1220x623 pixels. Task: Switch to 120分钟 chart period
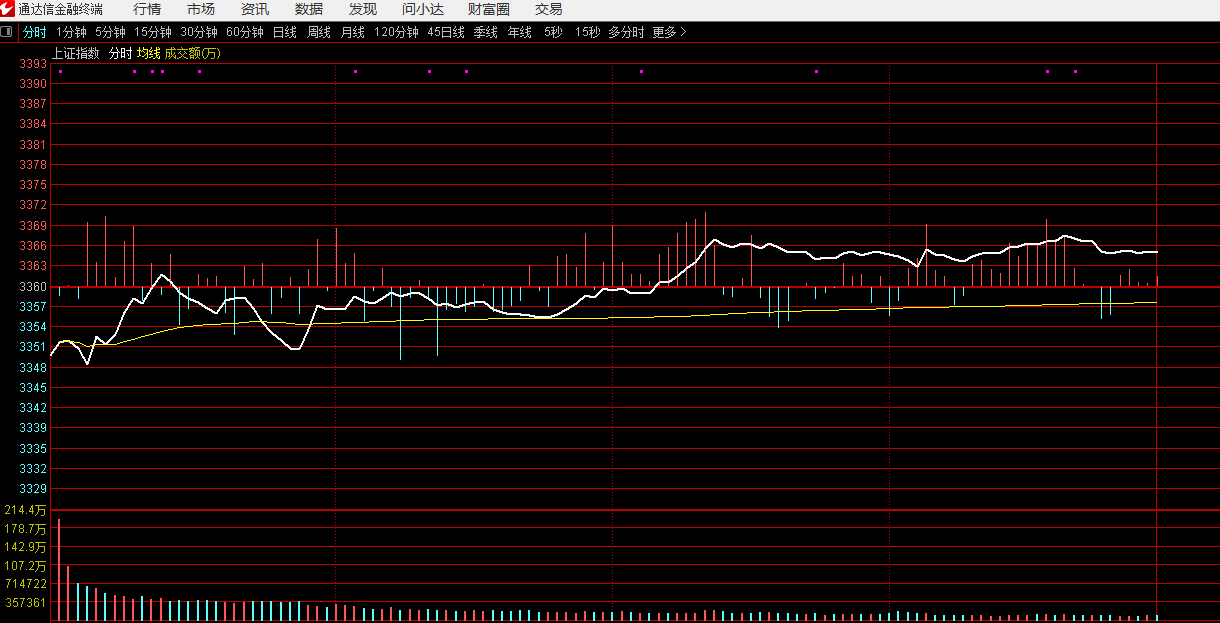pos(396,32)
